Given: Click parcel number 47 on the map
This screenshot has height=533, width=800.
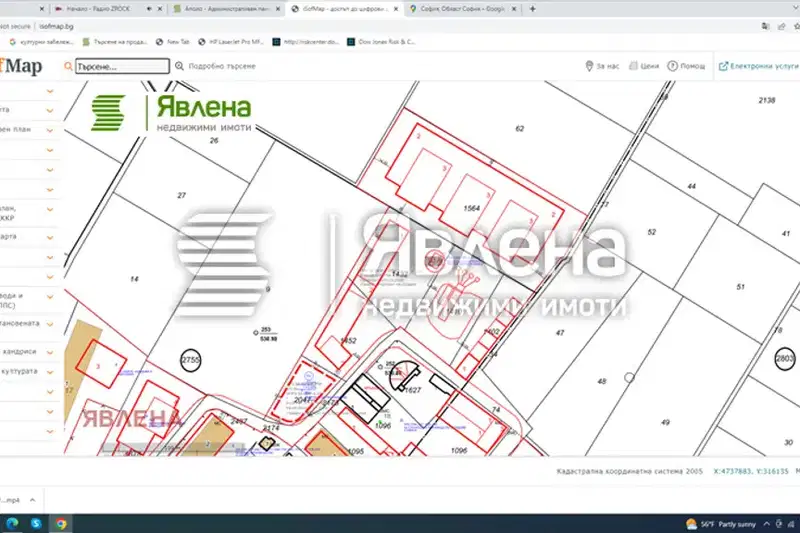Looking at the screenshot, I should pyautogui.click(x=560, y=333).
